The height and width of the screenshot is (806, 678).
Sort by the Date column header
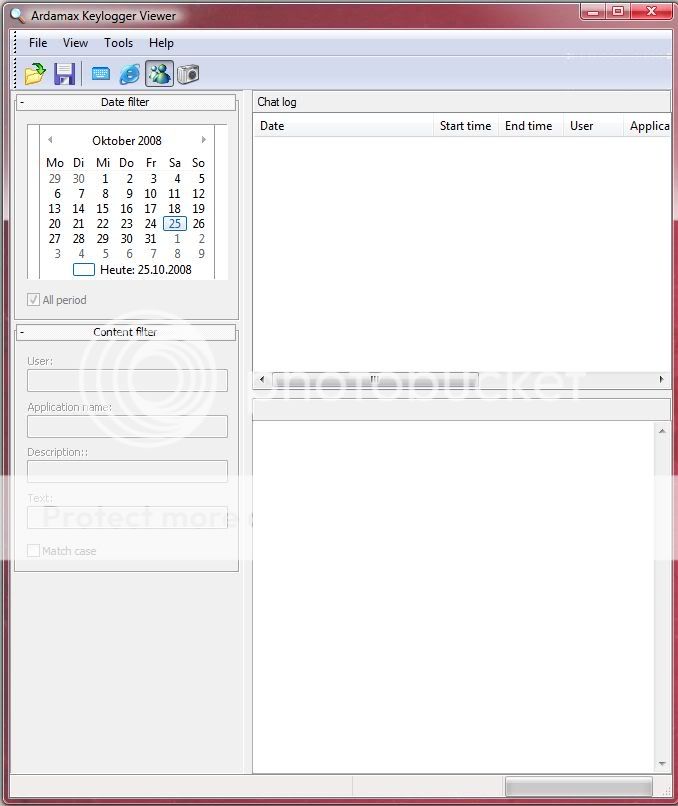(343, 126)
